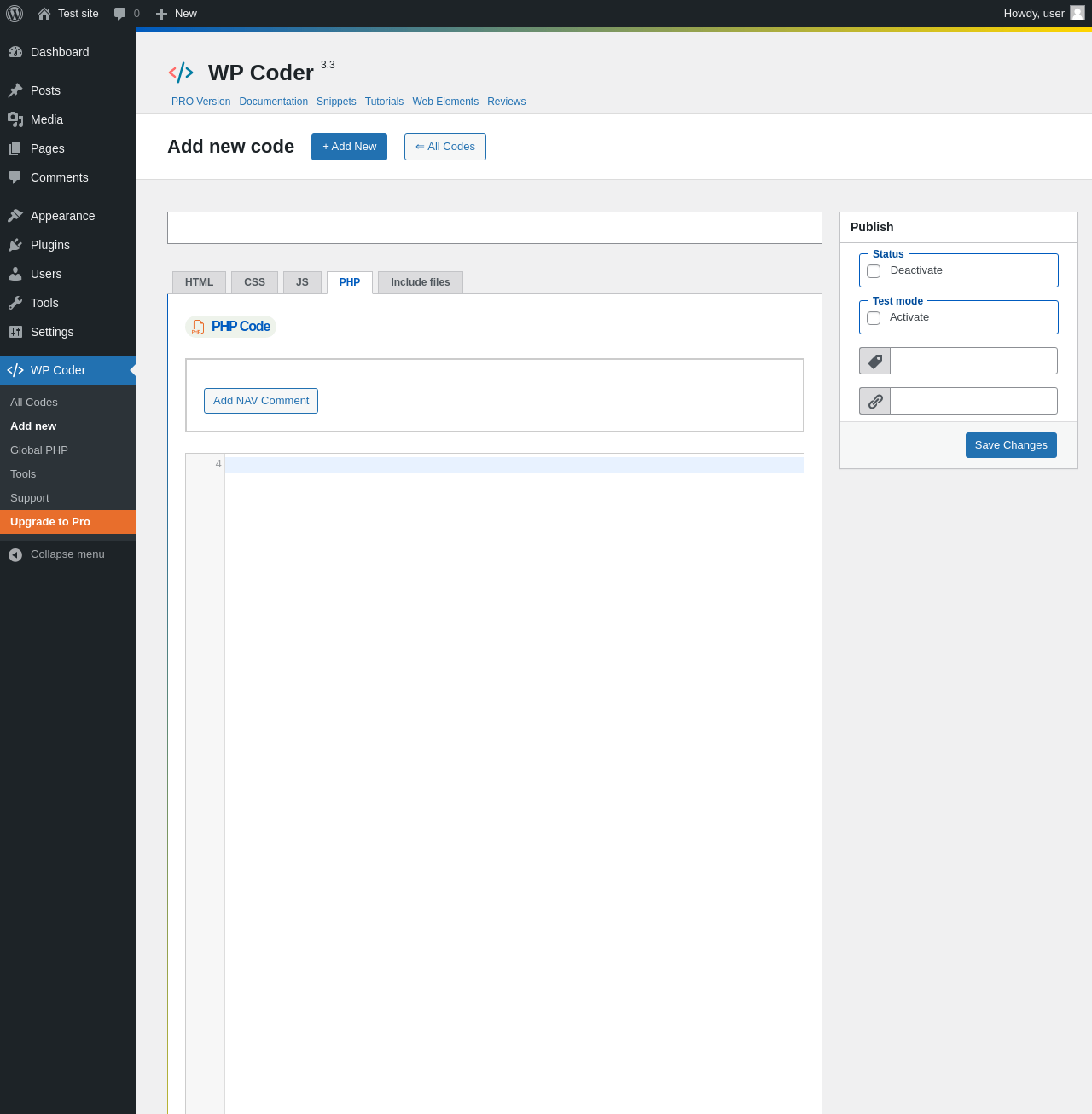This screenshot has height=1114, width=1092.
Task: Click the plus icon beside New
Action: (x=161, y=14)
